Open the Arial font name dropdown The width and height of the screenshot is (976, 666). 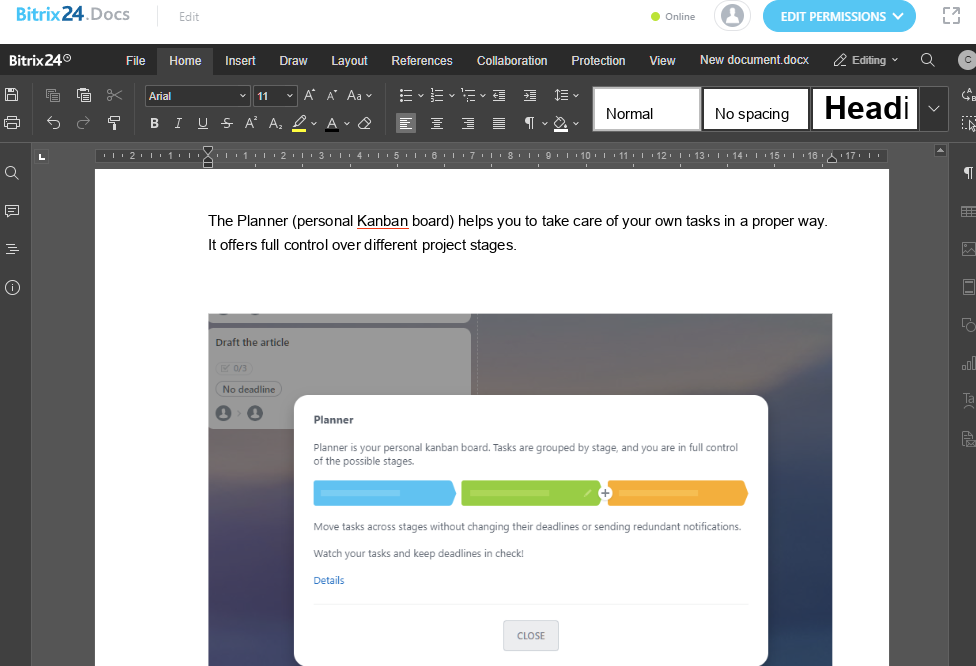click(197, 96)
